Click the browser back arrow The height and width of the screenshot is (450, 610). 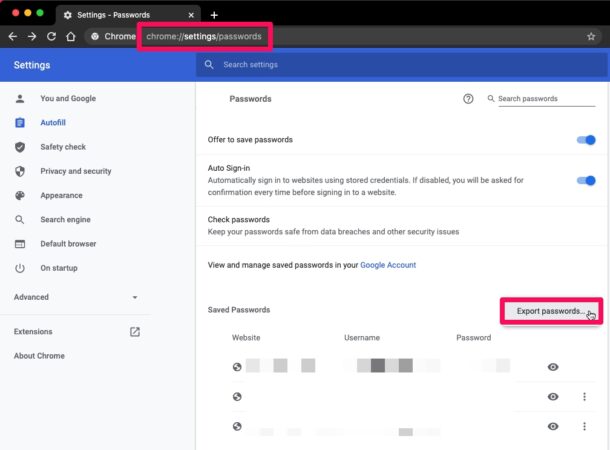[x=12, y=36]
